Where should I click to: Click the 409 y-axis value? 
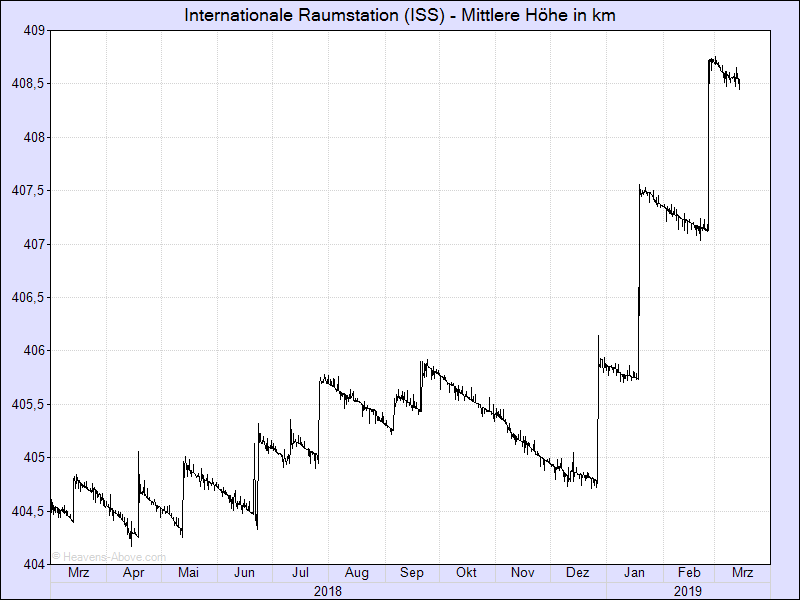[x=34, y=30]
